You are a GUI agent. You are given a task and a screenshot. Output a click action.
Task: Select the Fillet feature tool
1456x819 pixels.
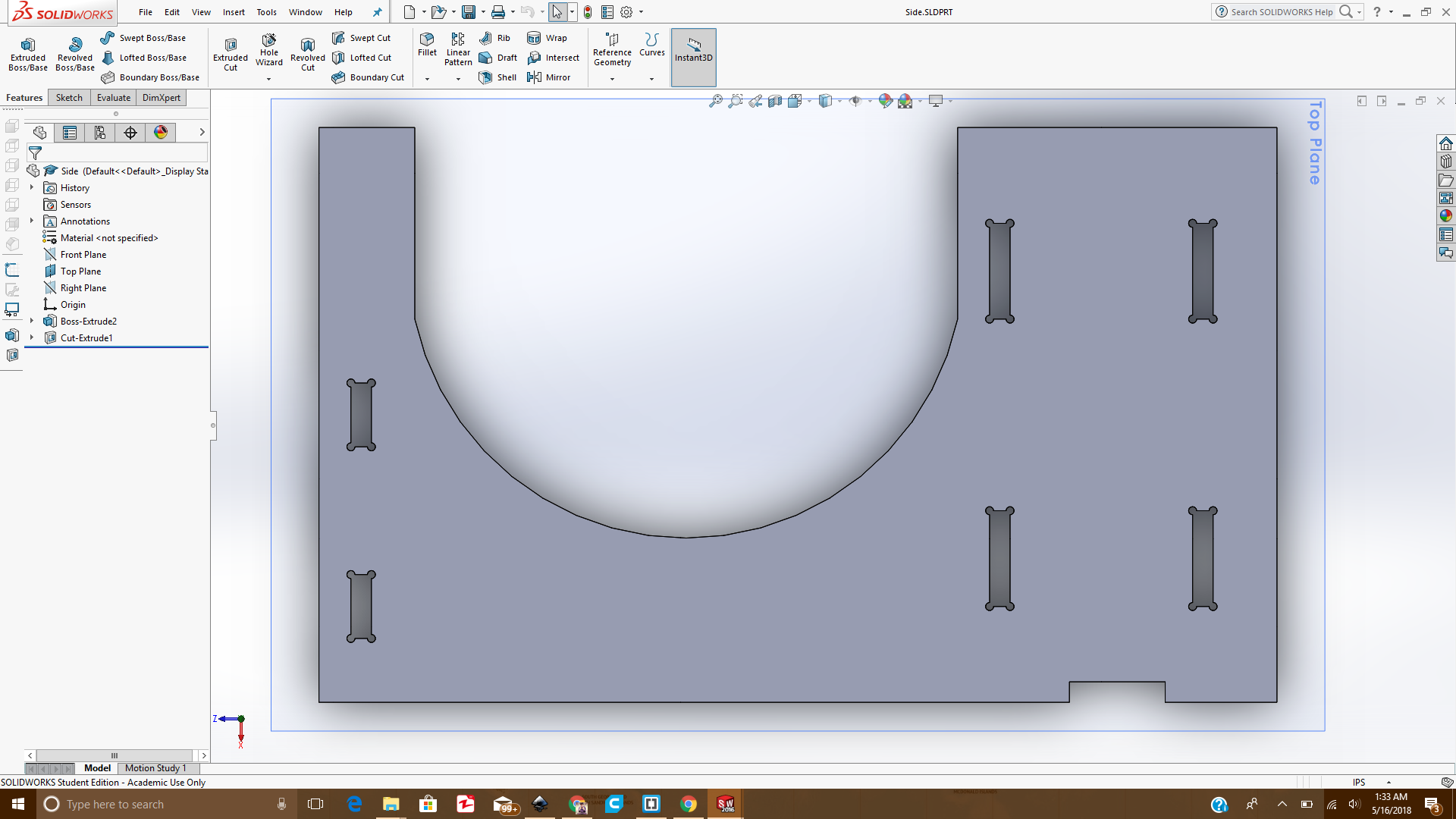427,44
